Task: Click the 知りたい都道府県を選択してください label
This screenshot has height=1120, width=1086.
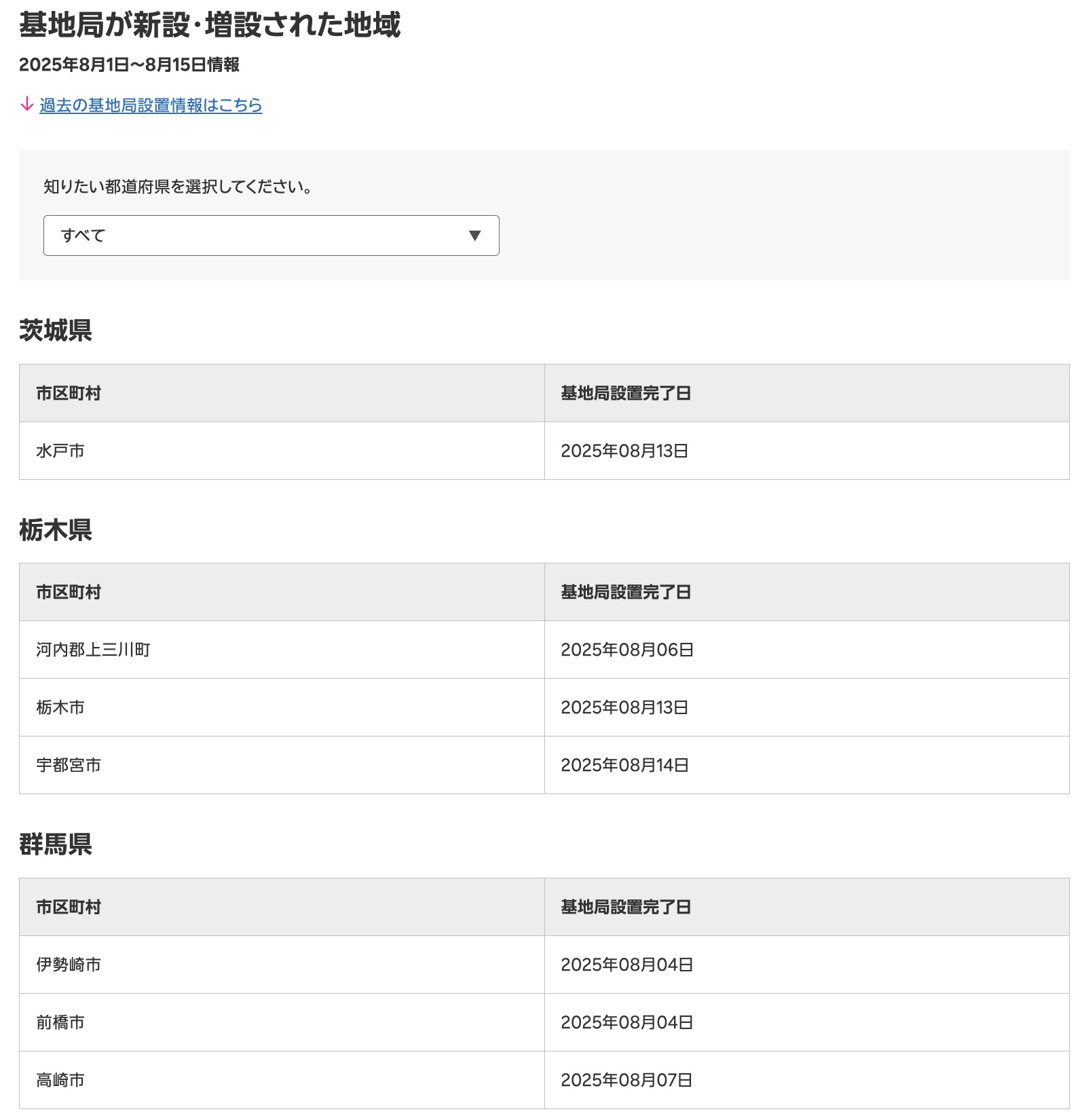Action: point(178,187)
